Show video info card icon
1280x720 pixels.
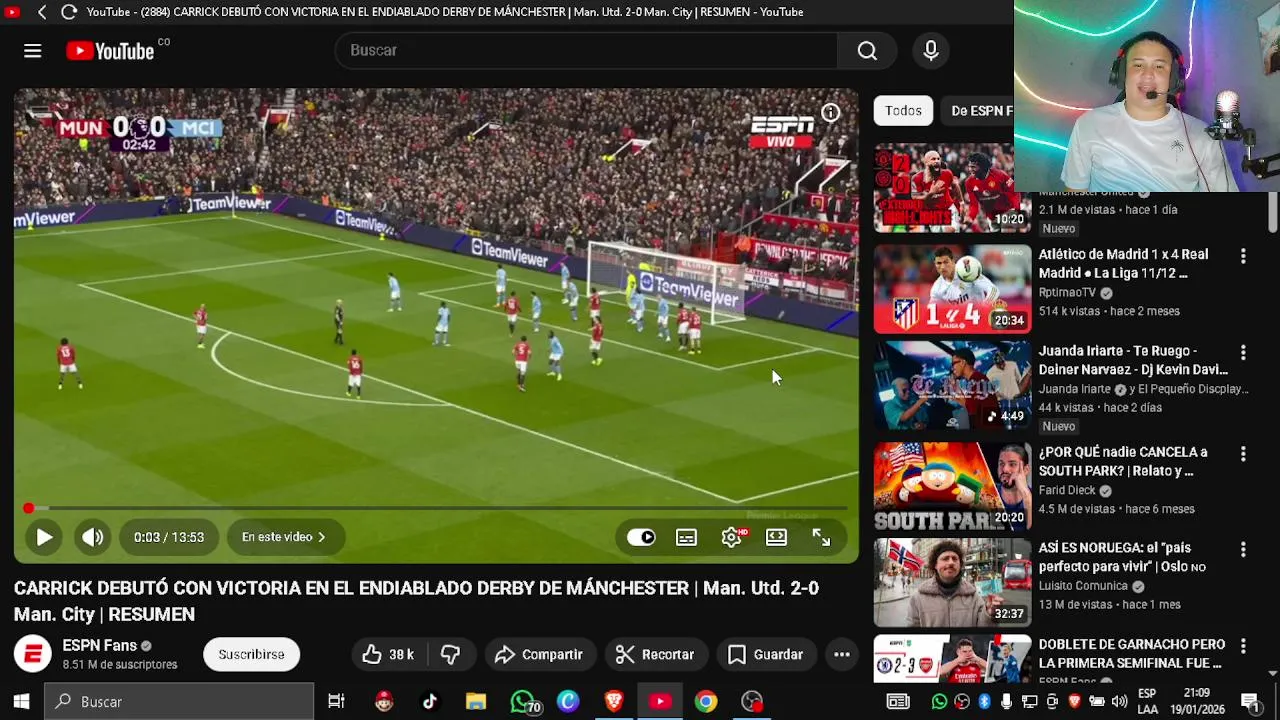(830, 113)
